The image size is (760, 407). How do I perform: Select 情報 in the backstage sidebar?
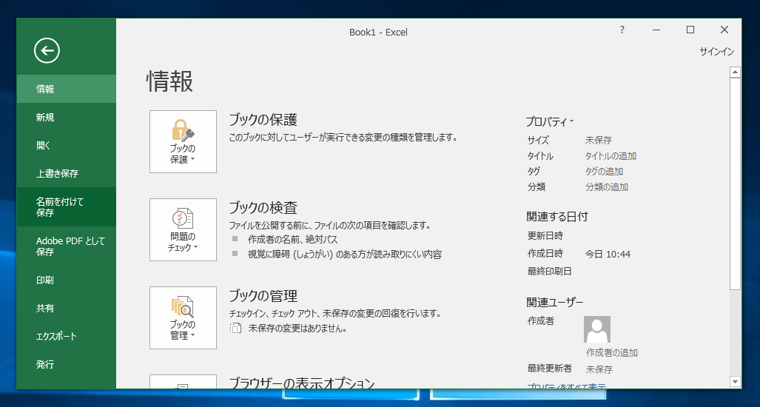tap(66, 89)
